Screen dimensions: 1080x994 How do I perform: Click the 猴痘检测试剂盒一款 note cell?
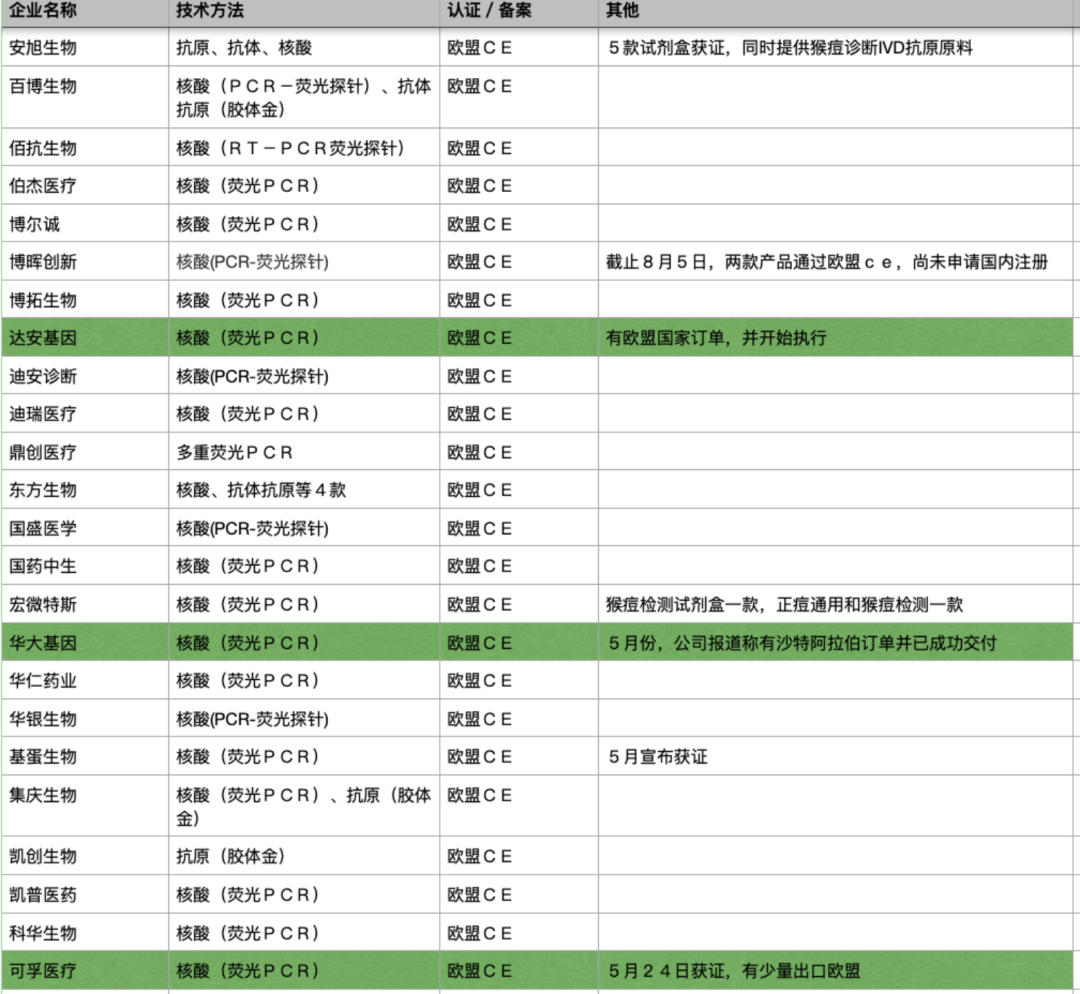(x=835, y=604)
